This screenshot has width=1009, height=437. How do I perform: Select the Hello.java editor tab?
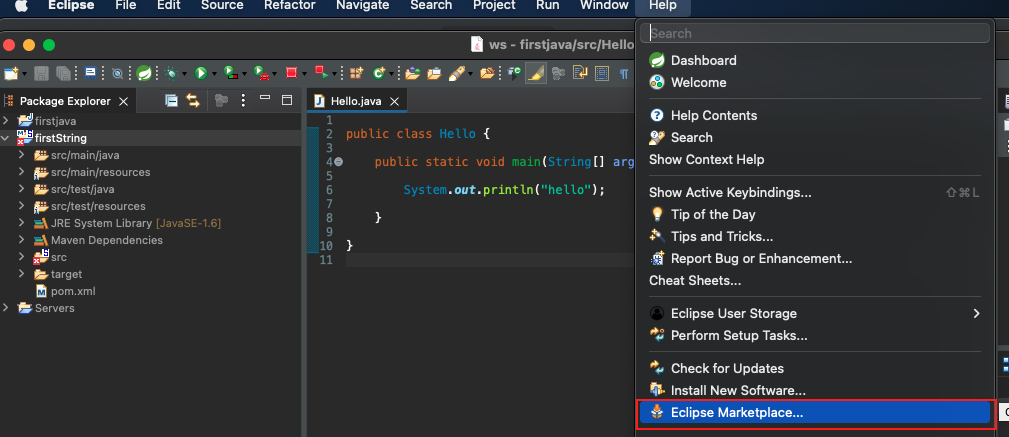click(356, 101)
